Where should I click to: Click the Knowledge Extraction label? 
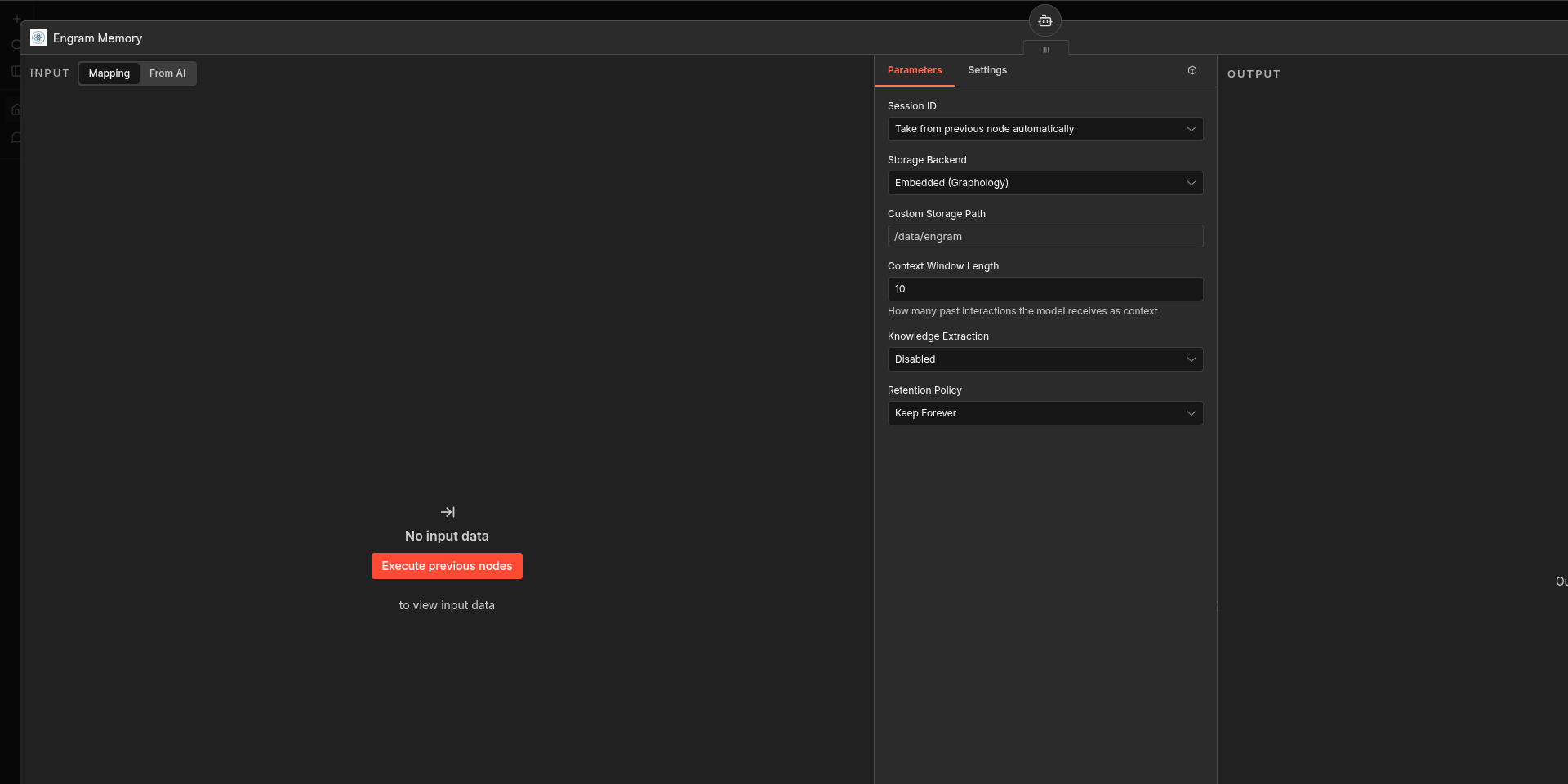938,336
